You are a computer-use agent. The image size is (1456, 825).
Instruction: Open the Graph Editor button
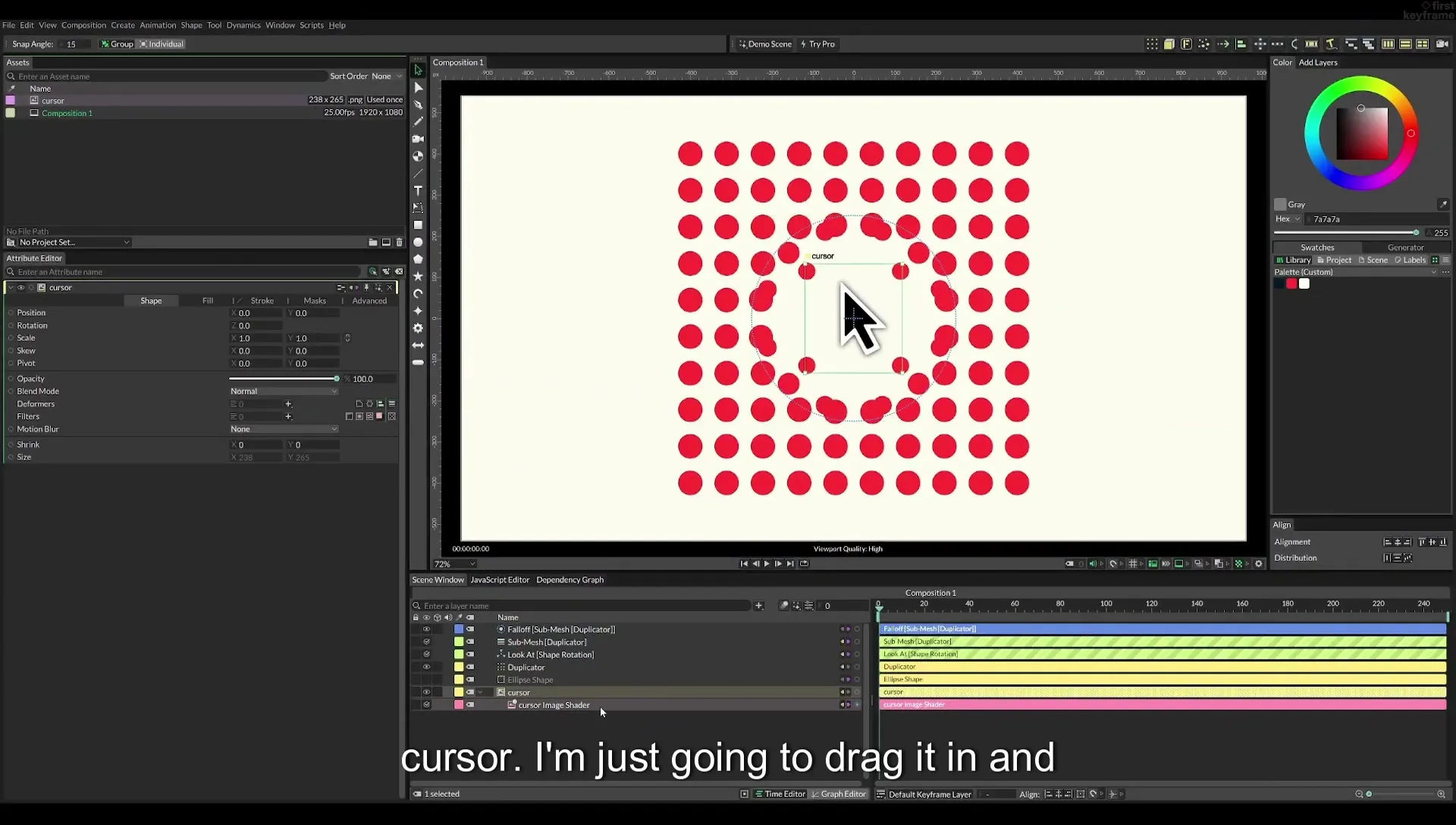[839, 795]
